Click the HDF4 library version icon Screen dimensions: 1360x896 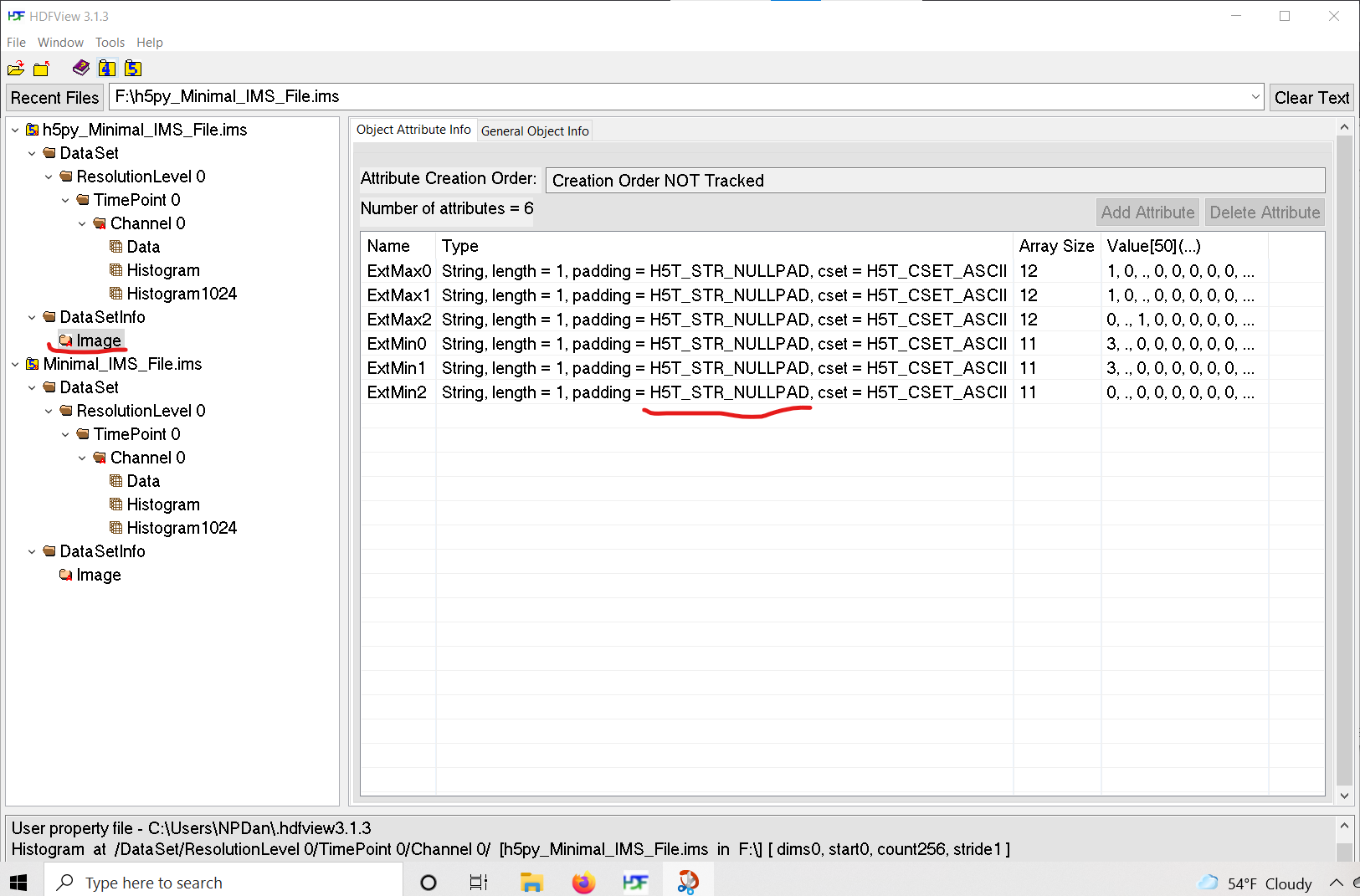(107, 69)
